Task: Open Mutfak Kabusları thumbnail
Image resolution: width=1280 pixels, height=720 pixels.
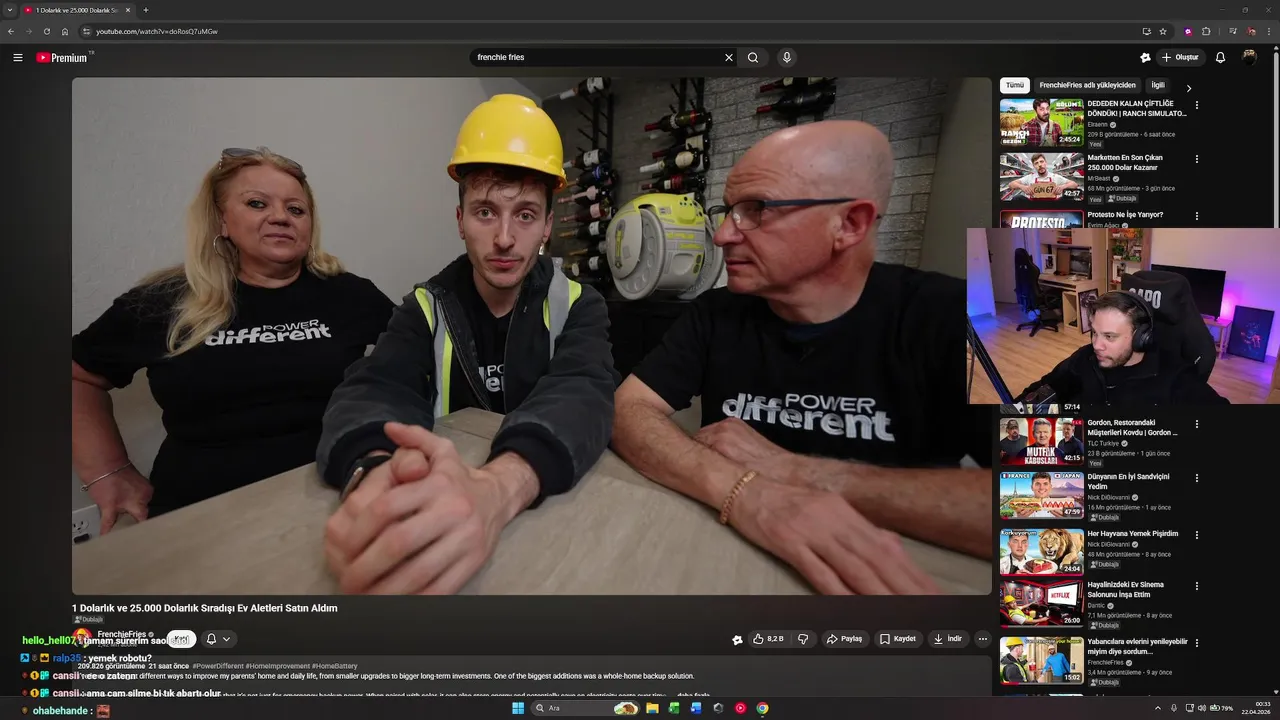Action: [x=1041, y=441]
